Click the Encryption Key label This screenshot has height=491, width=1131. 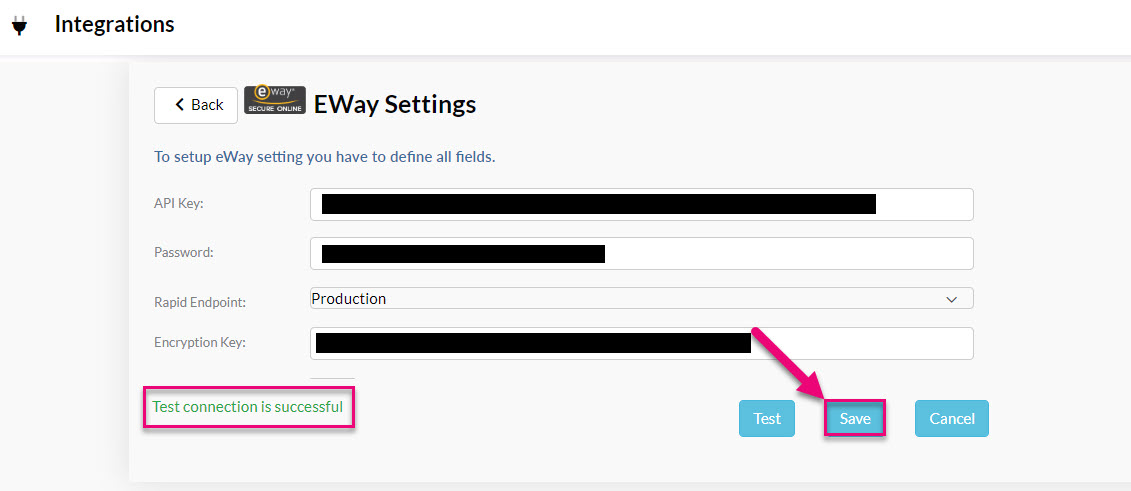[200, 342]
